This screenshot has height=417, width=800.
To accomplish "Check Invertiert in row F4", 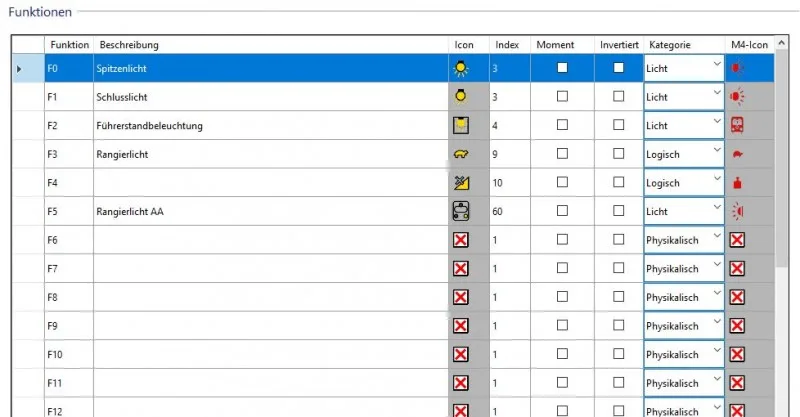I will point(618,182).
